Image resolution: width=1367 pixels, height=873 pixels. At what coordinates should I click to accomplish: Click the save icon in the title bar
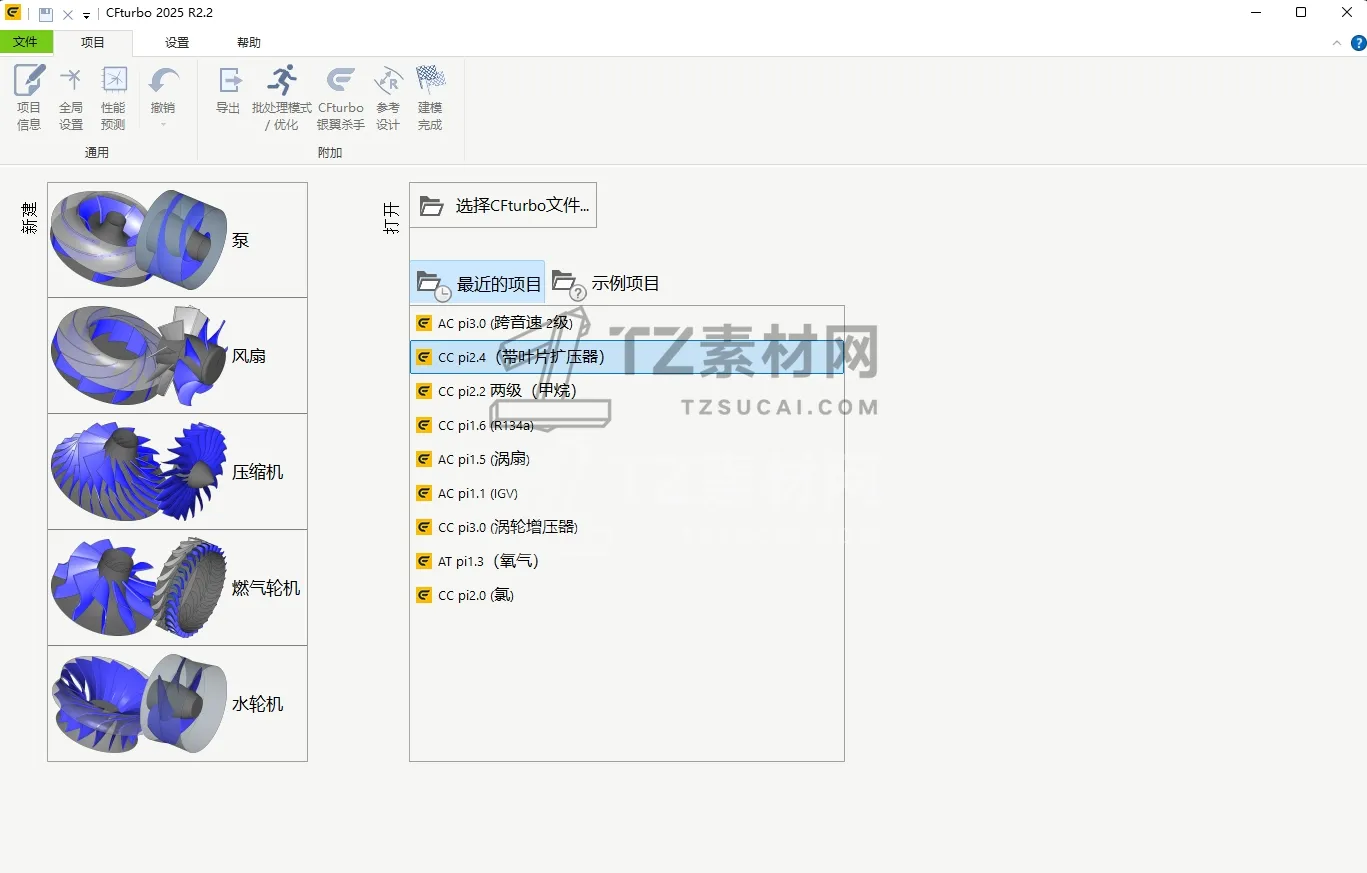point(46,14)
